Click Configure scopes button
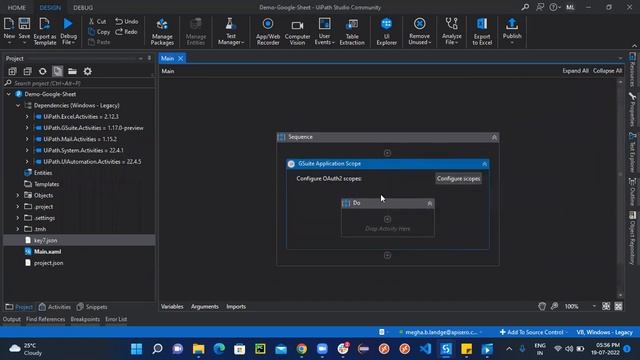Screen dimensions: 640x360 point(458,178)
